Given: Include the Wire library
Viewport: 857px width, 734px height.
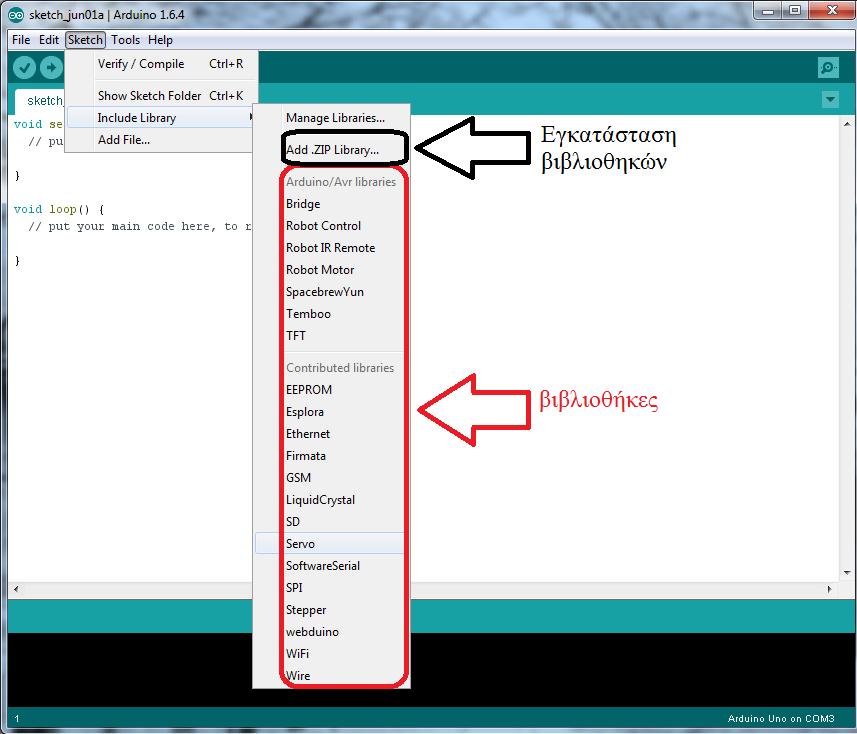Looking at the screenshot, I should [x=331, y=676].
